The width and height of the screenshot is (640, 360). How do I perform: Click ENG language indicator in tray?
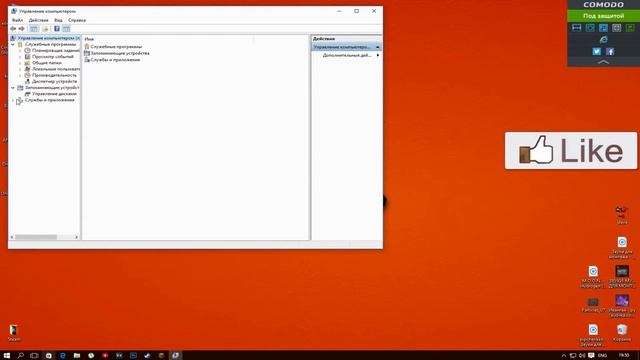pos(602,356)
